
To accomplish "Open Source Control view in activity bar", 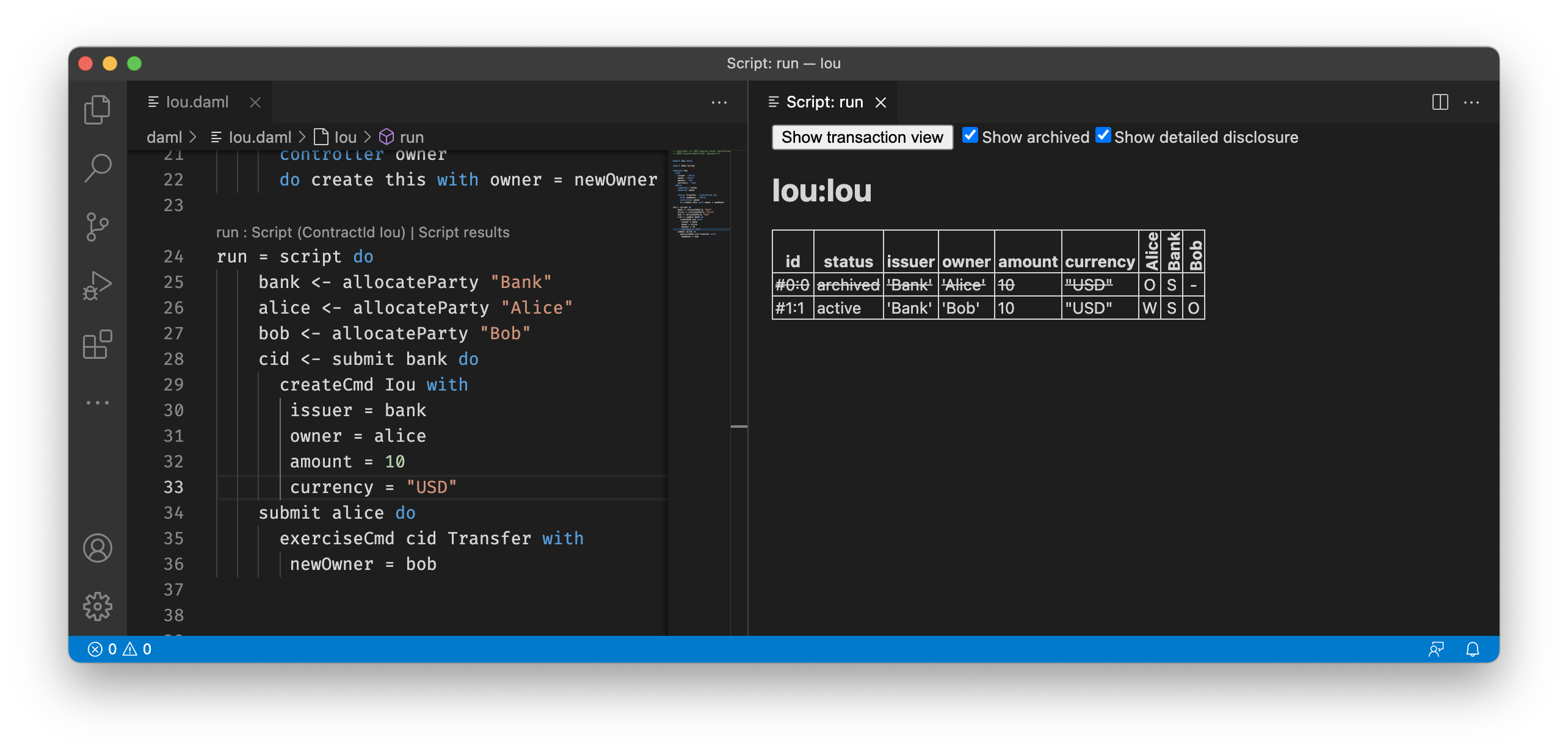I will click(x=97, y=227).
